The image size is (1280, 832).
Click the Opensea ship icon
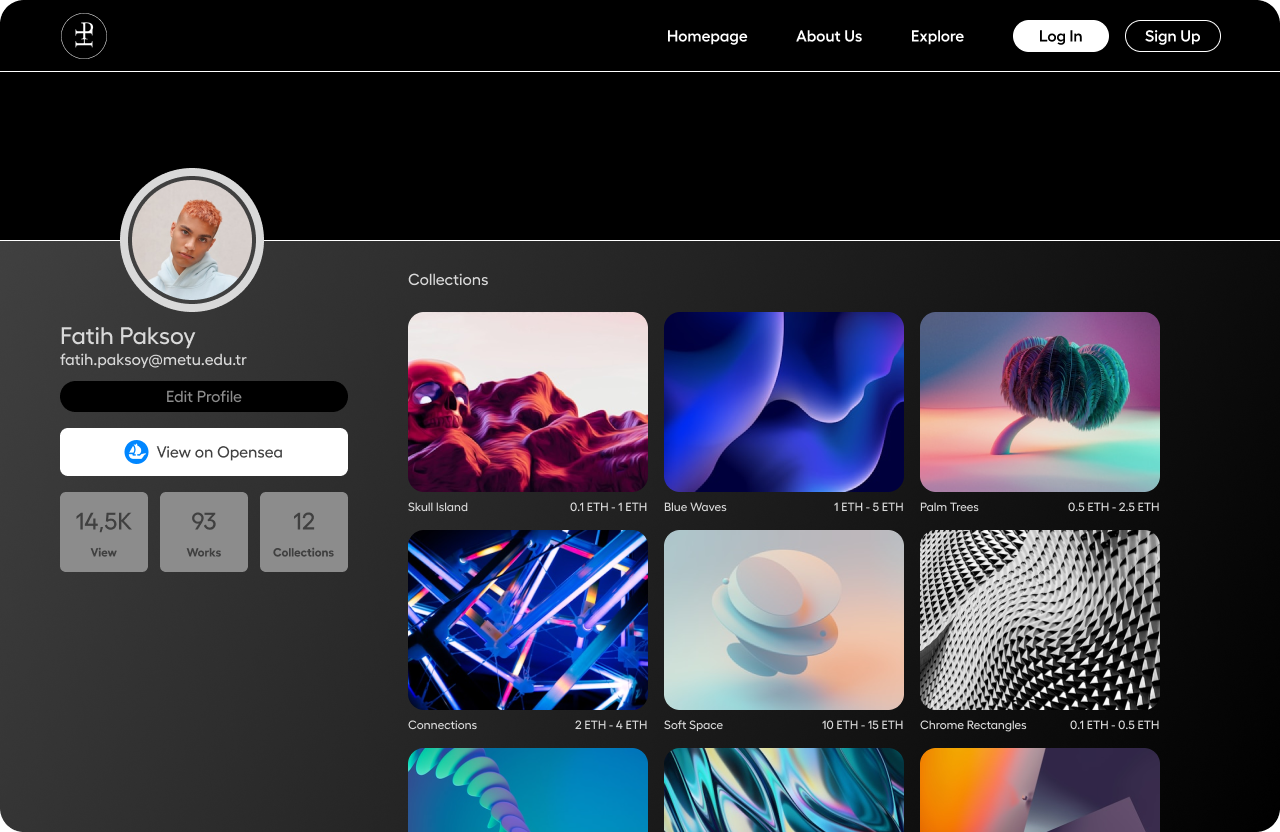136,452
